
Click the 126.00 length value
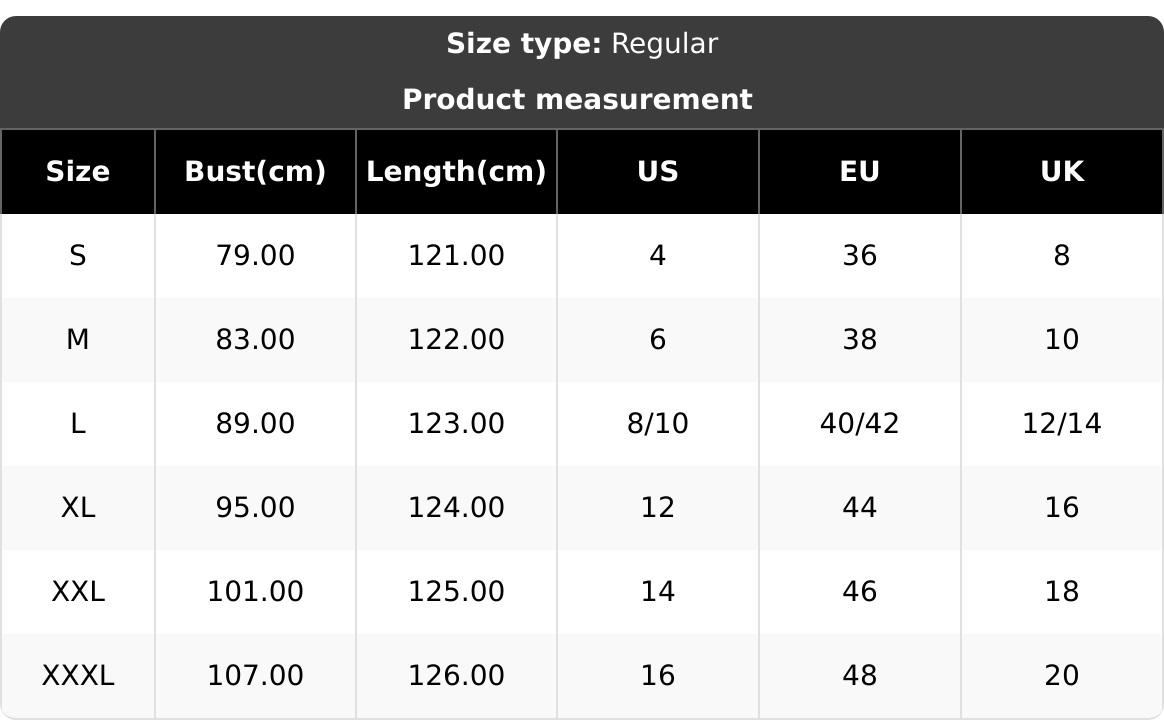coord(456,676)
